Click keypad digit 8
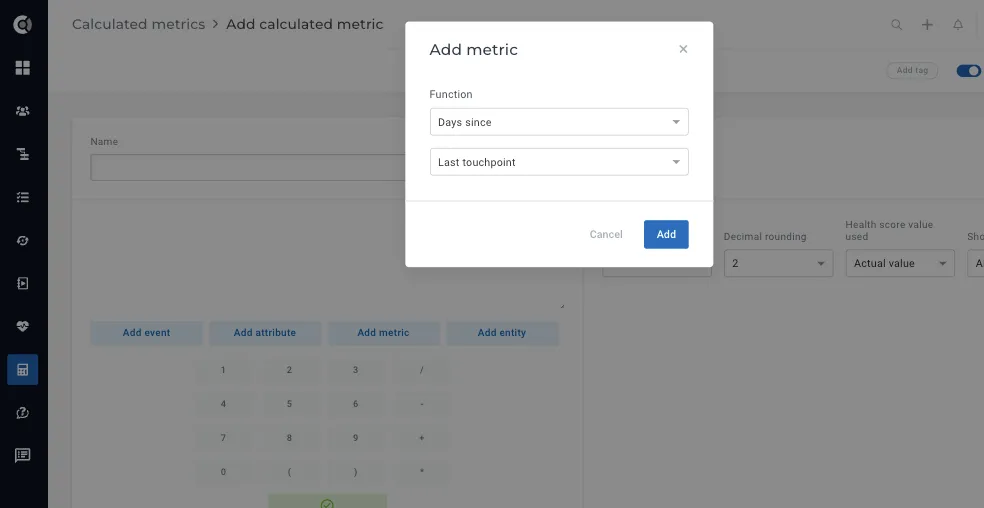 point(289,438)
